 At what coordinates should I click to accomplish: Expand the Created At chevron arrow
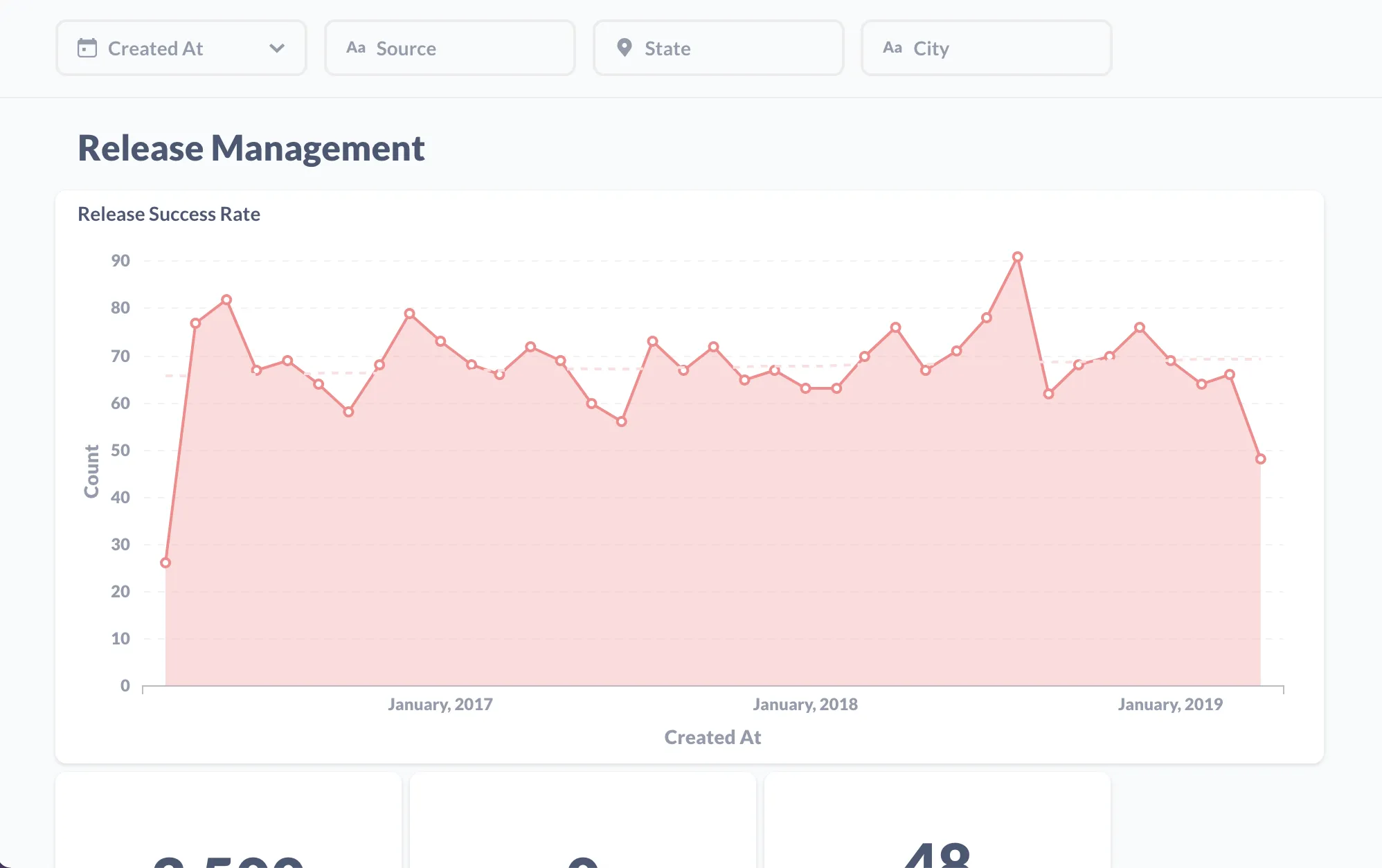click(x=277, y=48)
